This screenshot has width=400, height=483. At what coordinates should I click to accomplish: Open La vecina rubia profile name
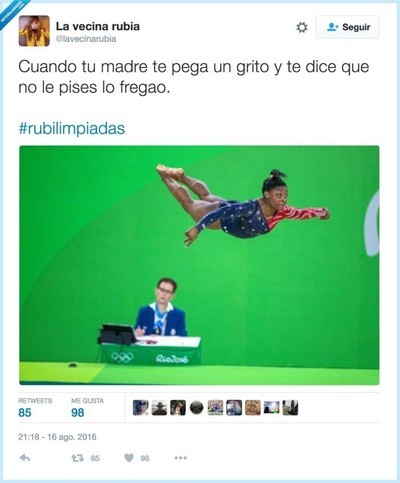click(97, 26)
